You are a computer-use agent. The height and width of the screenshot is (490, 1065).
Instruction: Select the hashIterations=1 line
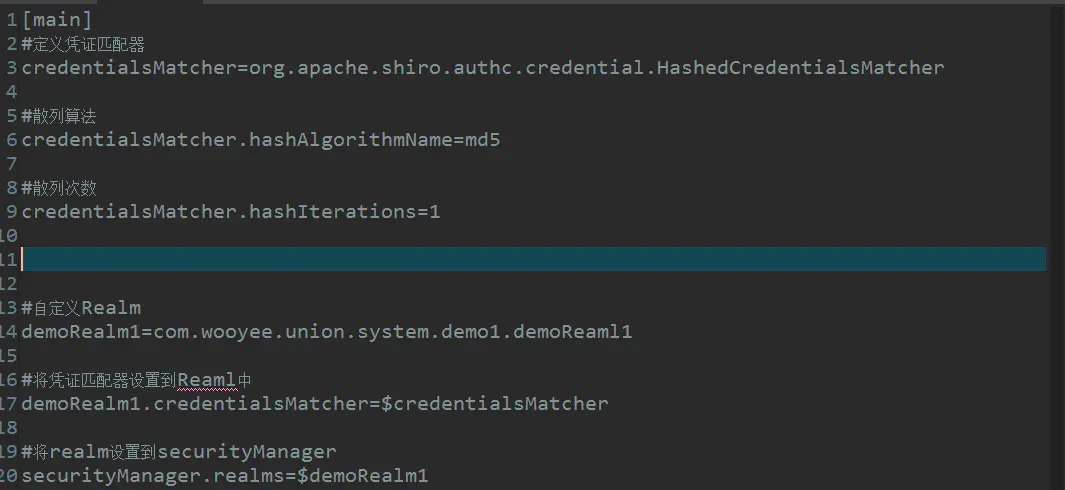(231, 212)
